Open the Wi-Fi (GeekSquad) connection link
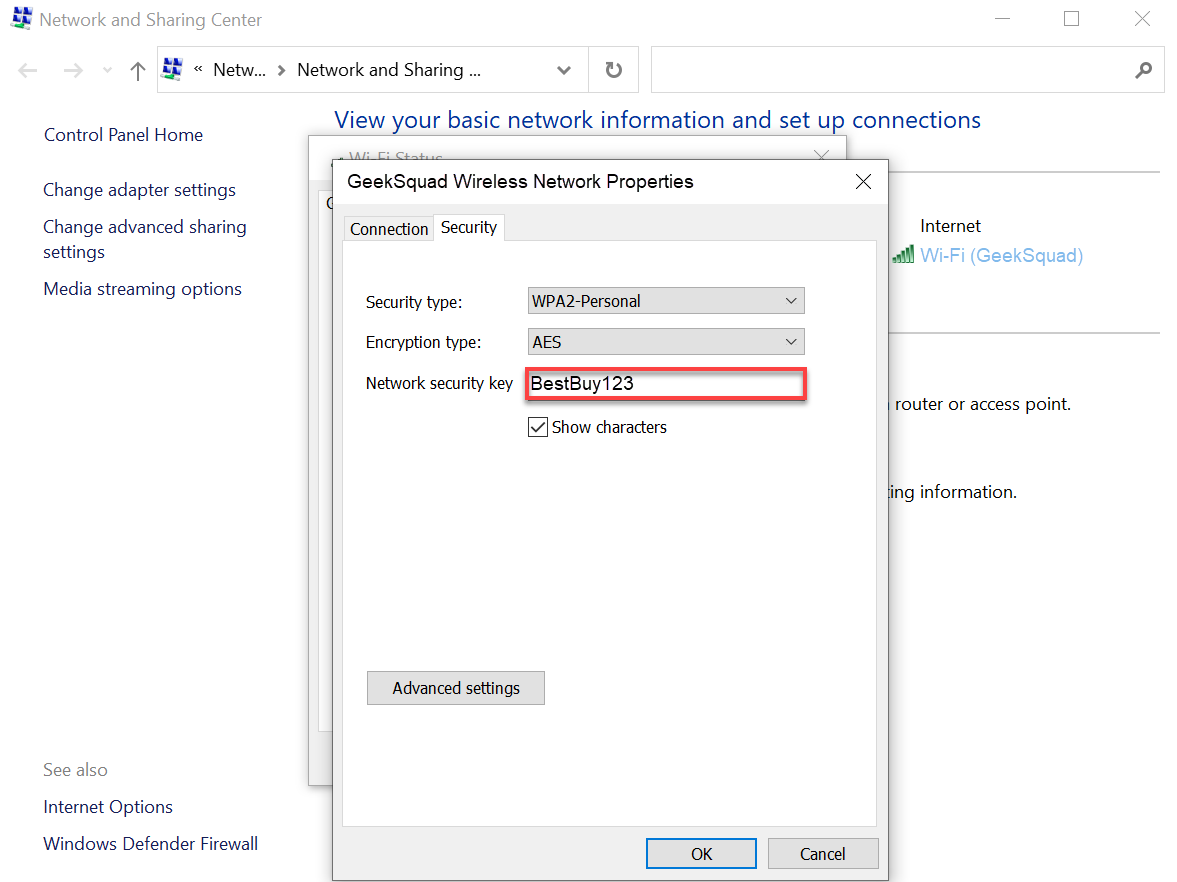This screenshot has width=1177, height=882. coord(1001,255)
